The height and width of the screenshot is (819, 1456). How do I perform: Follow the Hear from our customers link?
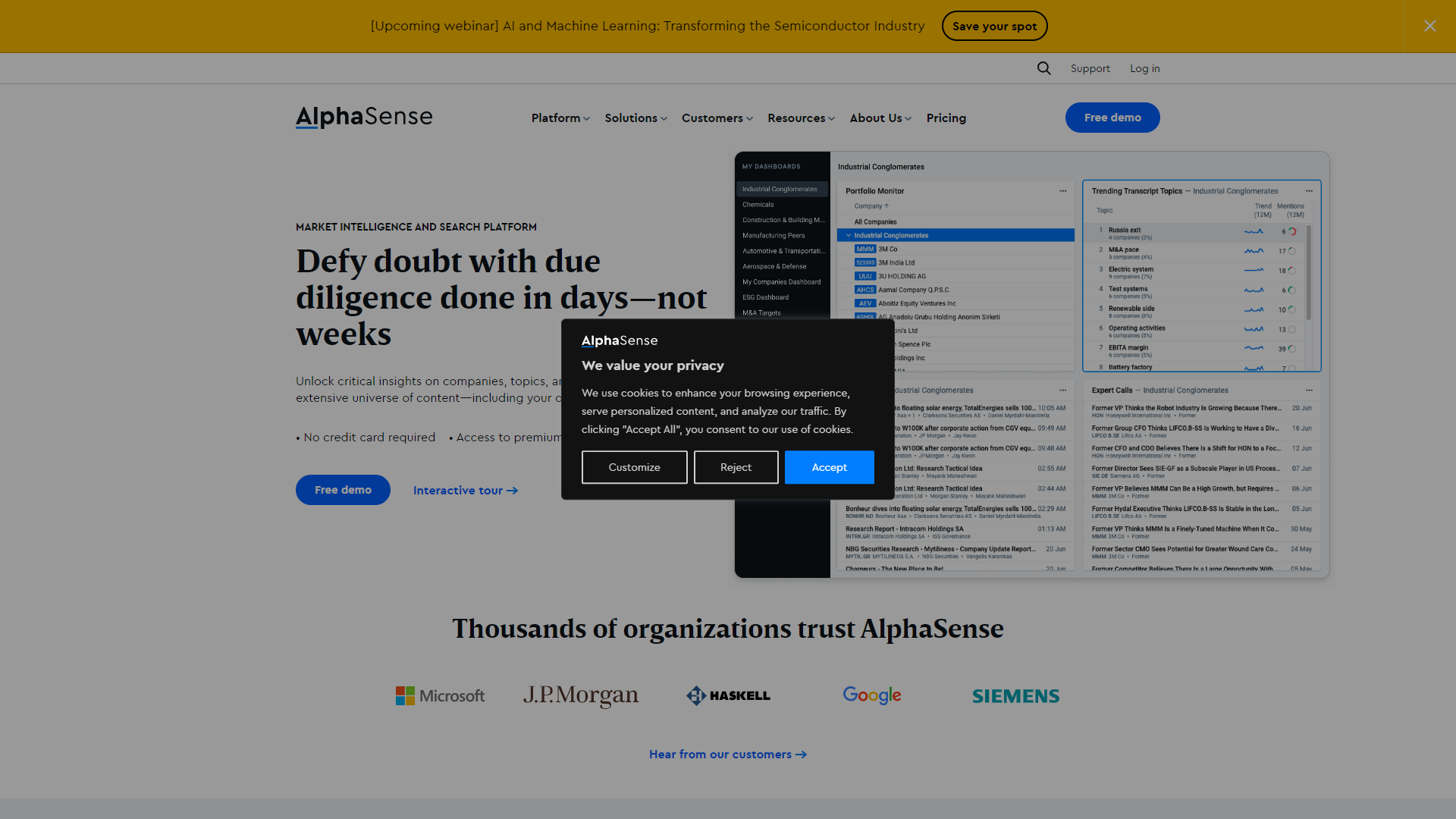click(726, 754)
